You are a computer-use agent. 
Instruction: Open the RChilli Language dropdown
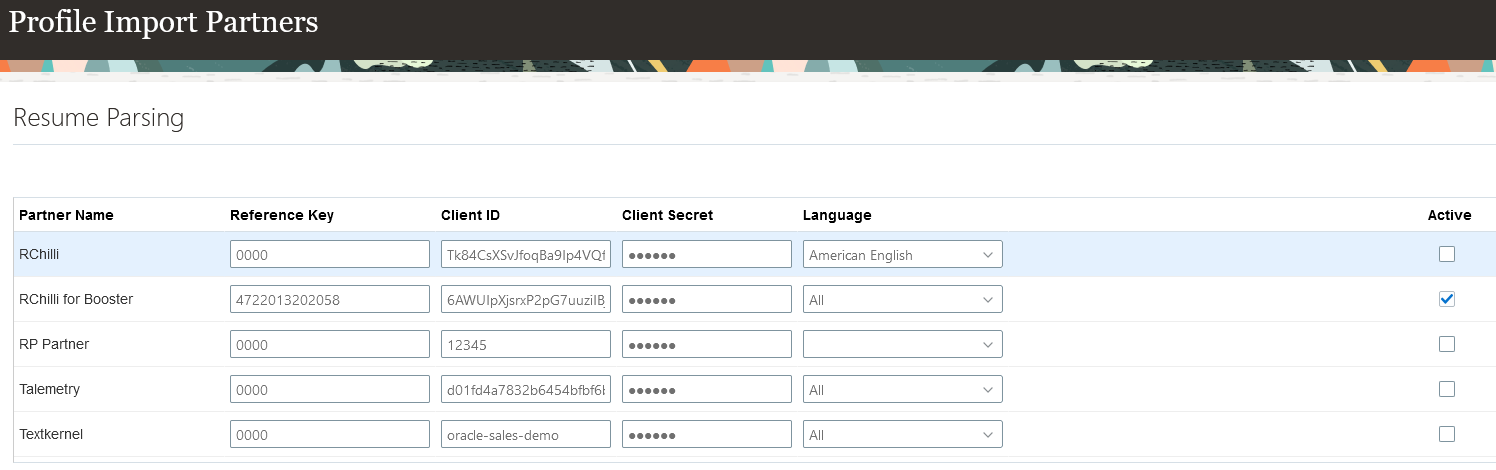coord(903,254)
